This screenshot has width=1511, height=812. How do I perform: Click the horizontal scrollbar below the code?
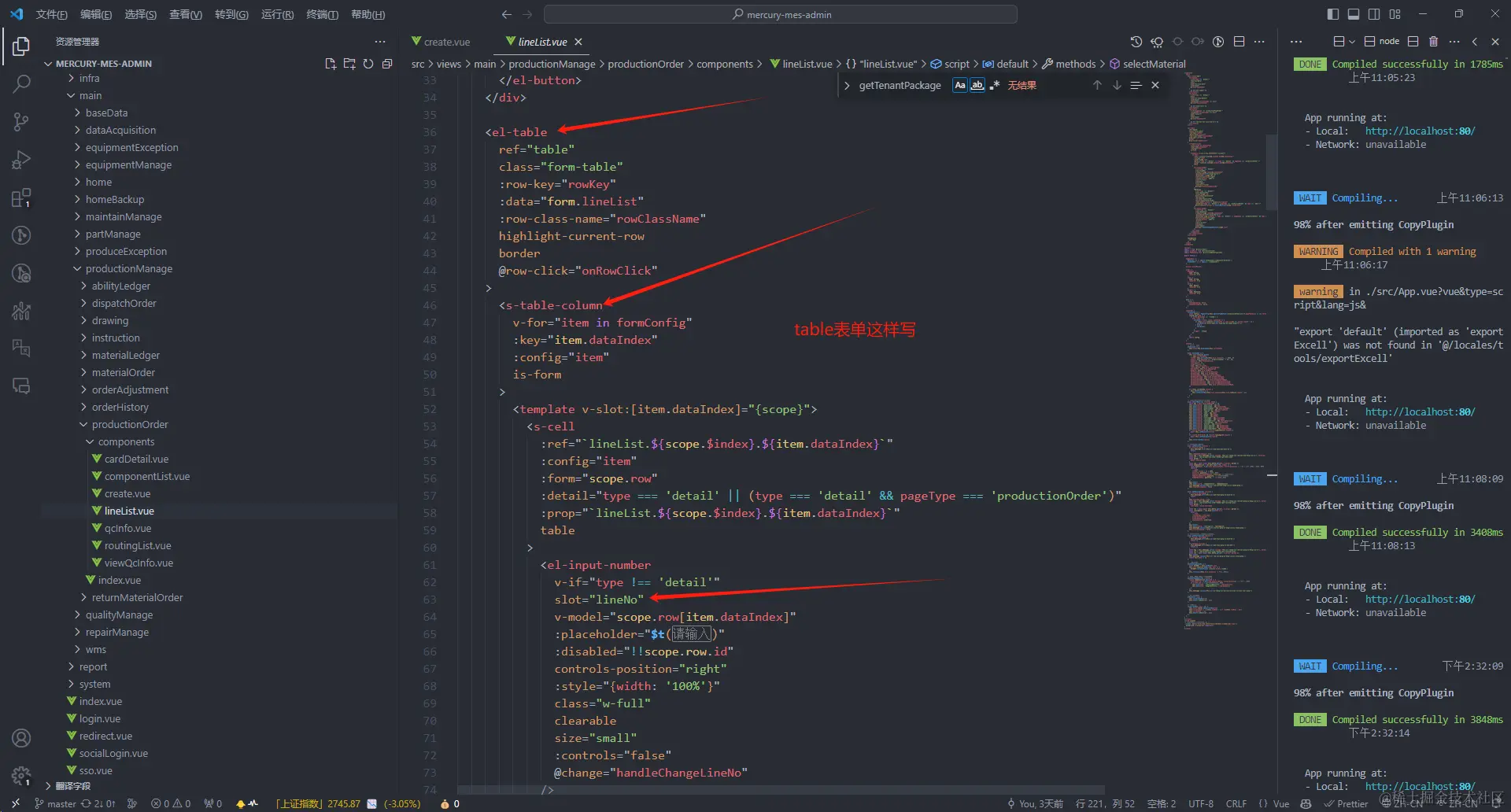(781, 790)
